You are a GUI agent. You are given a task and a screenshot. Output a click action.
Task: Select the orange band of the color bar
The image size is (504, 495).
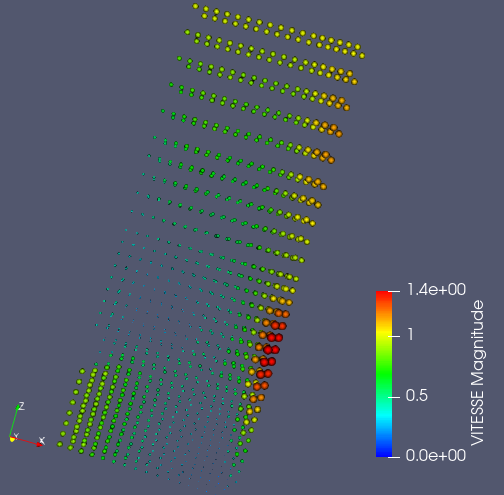[x=384, y=315]
